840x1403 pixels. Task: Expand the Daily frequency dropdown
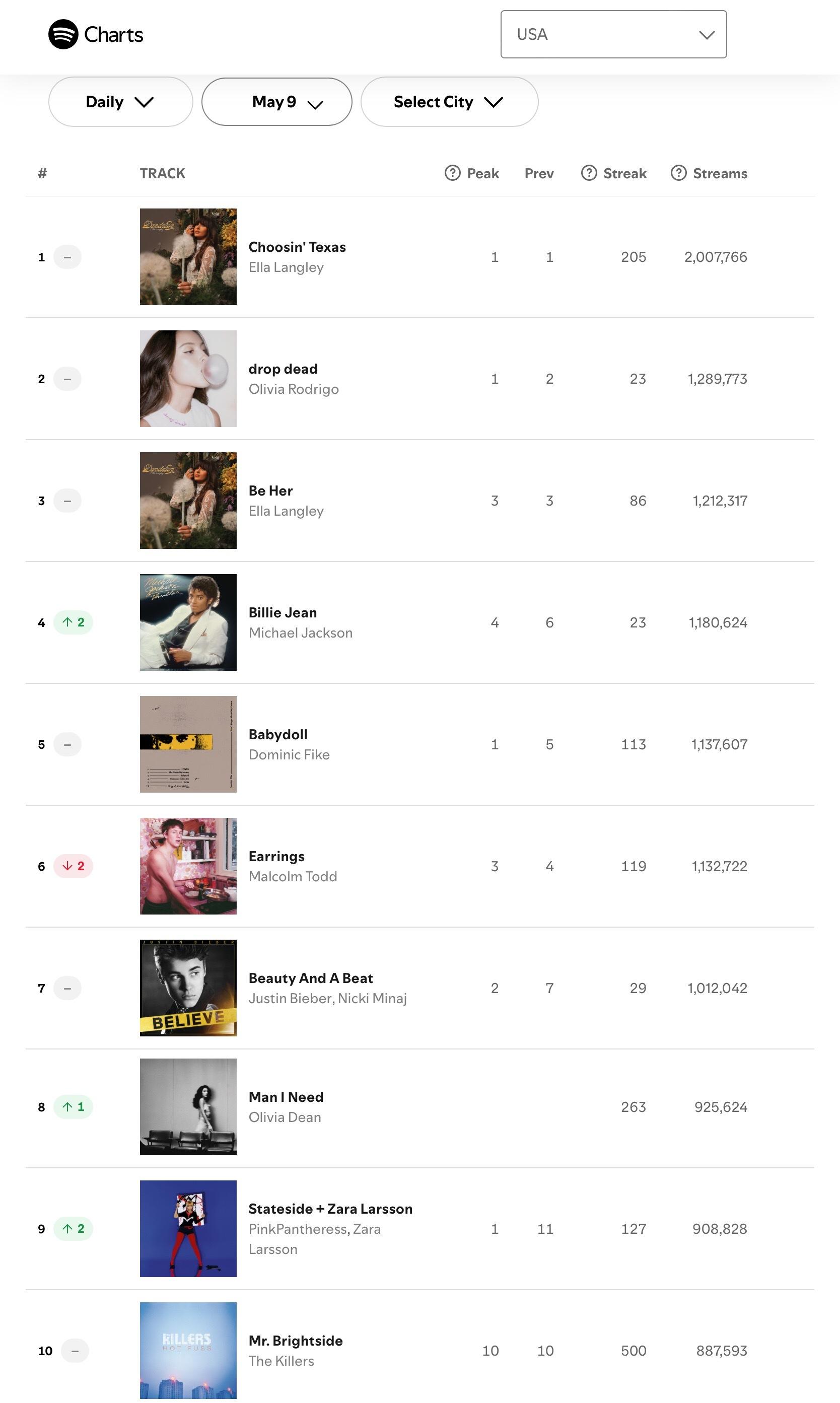(x=120, y=102)
